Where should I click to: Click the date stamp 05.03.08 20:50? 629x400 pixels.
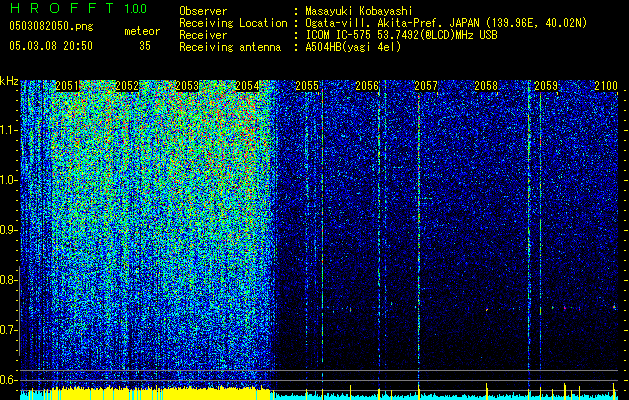tap(51, 46)
